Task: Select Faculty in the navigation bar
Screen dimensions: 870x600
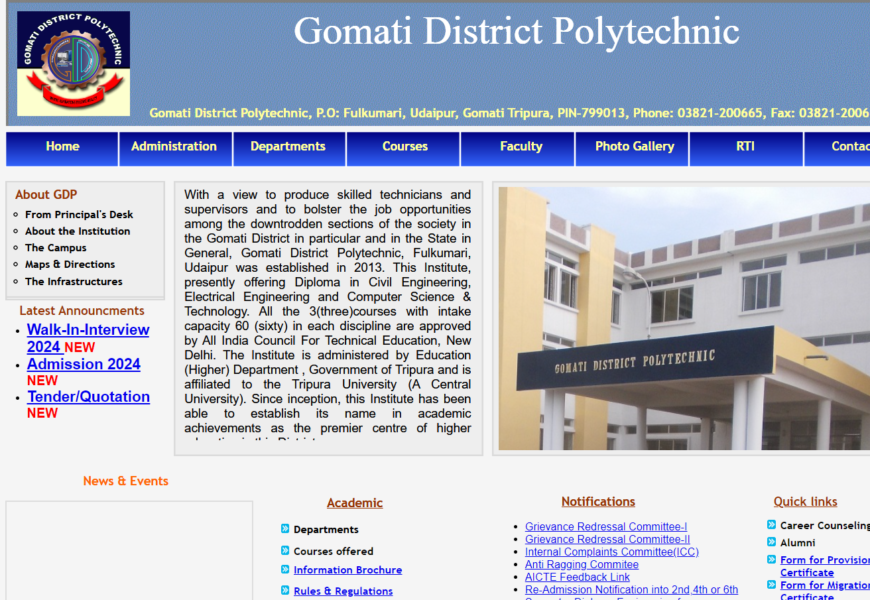Action: point(521,147)
